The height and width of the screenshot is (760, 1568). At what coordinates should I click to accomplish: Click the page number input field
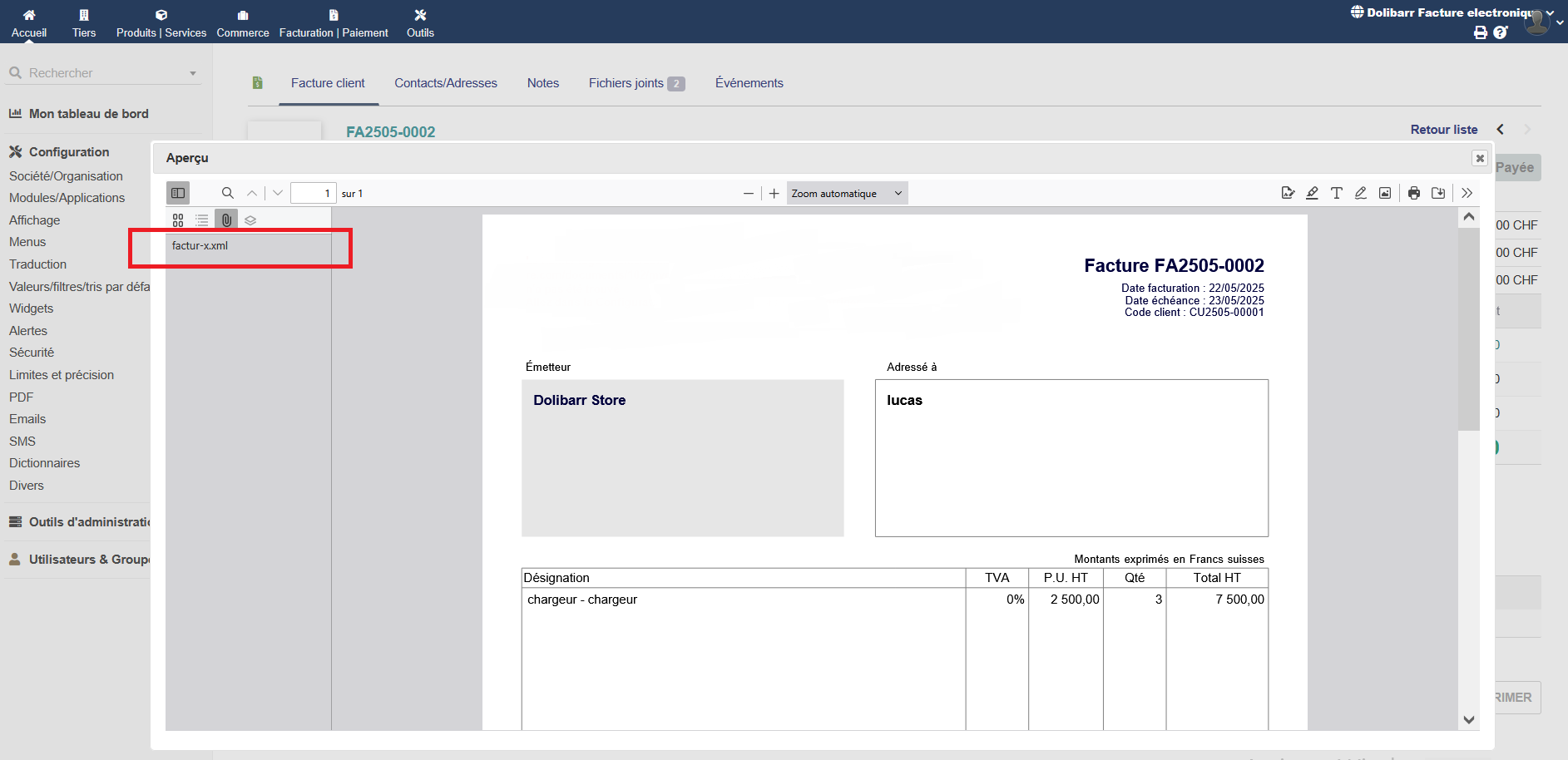(x=313, y=193)
